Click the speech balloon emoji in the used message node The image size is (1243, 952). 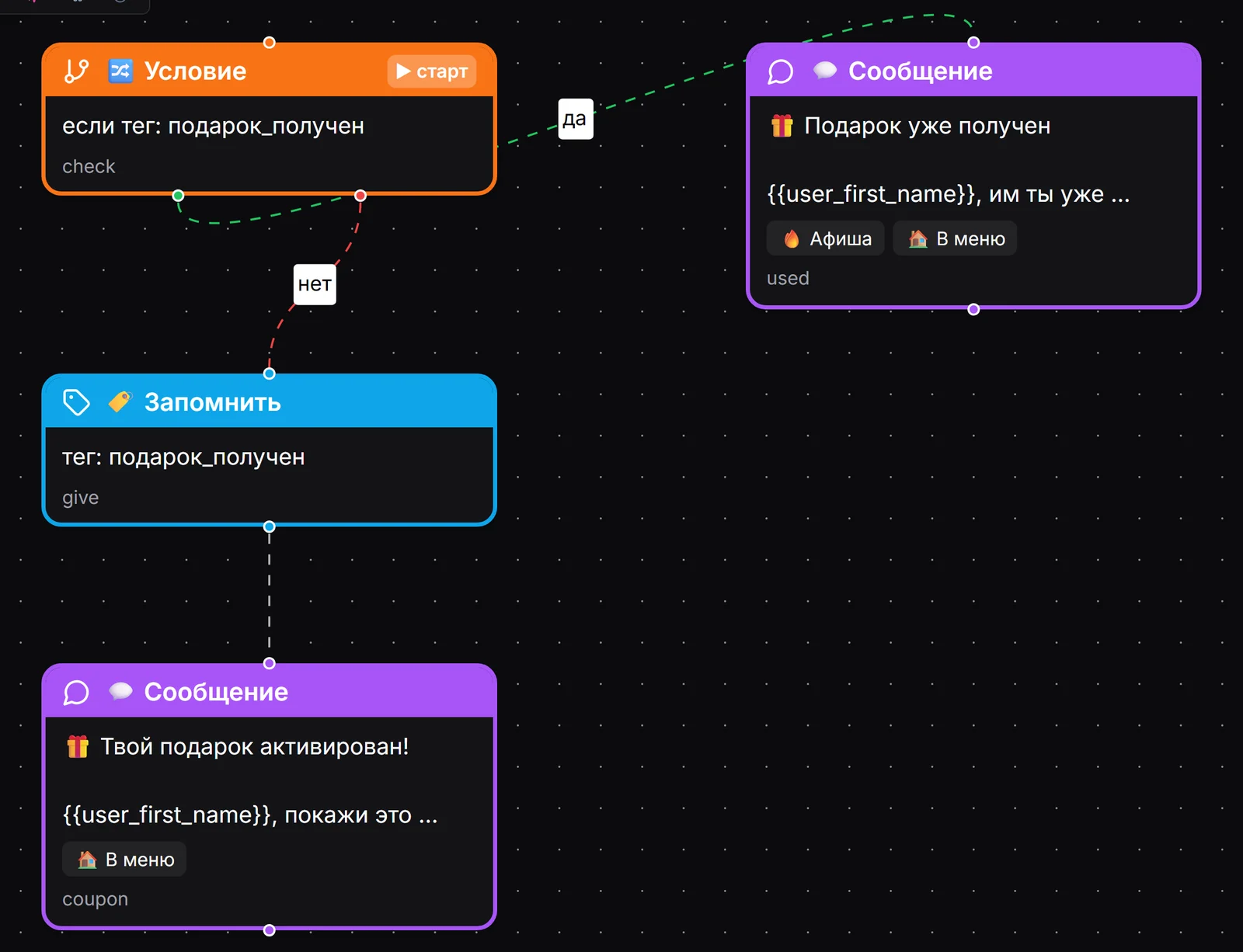coord(824,71)
